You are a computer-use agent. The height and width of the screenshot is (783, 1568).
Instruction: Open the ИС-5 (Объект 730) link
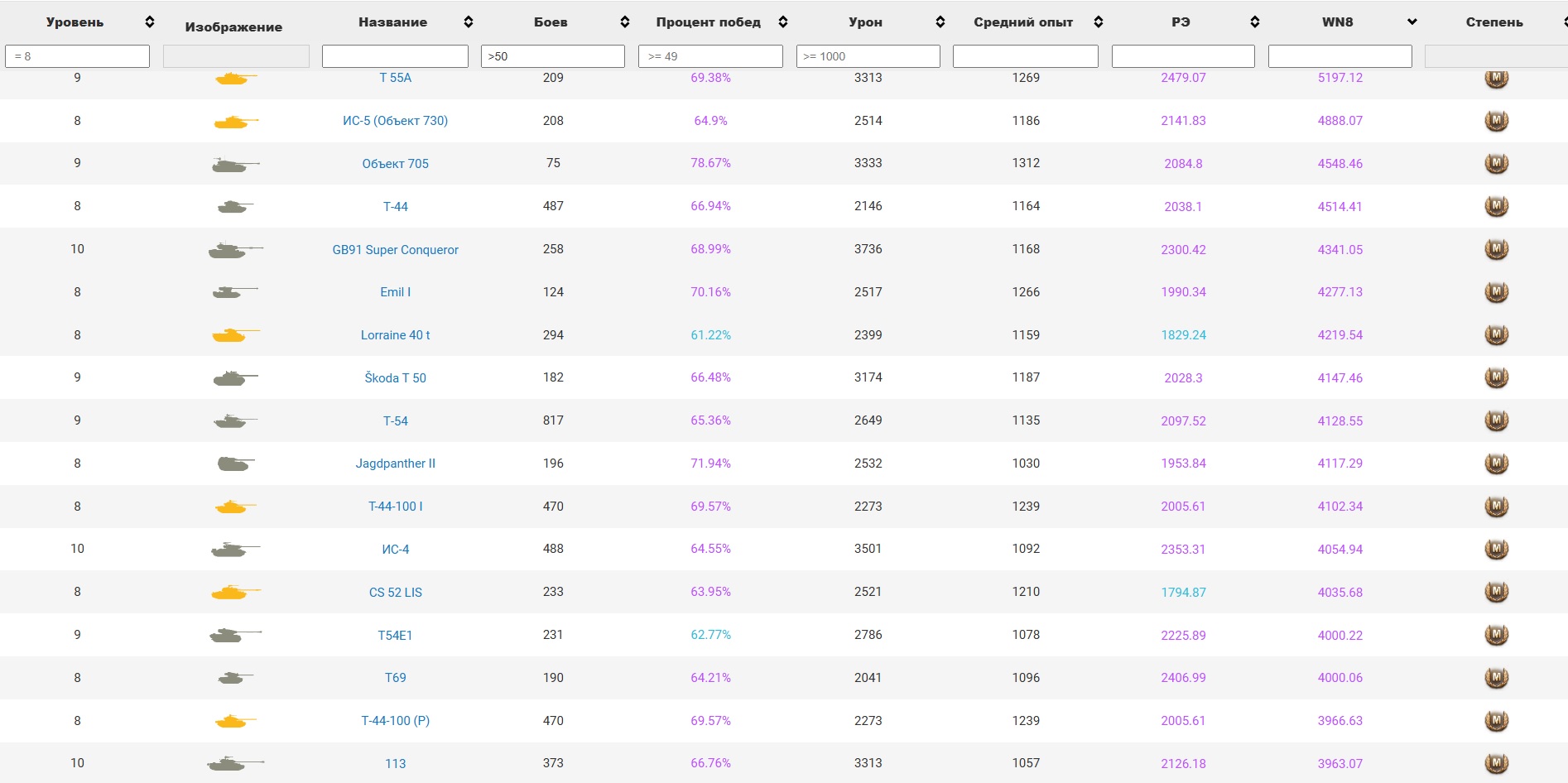click(x=396, y=121)
